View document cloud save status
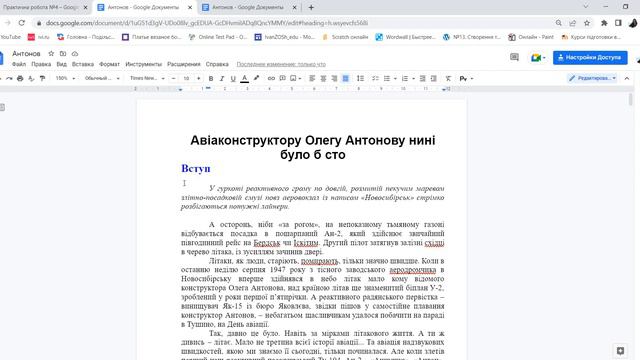 (x=75, y=53)
